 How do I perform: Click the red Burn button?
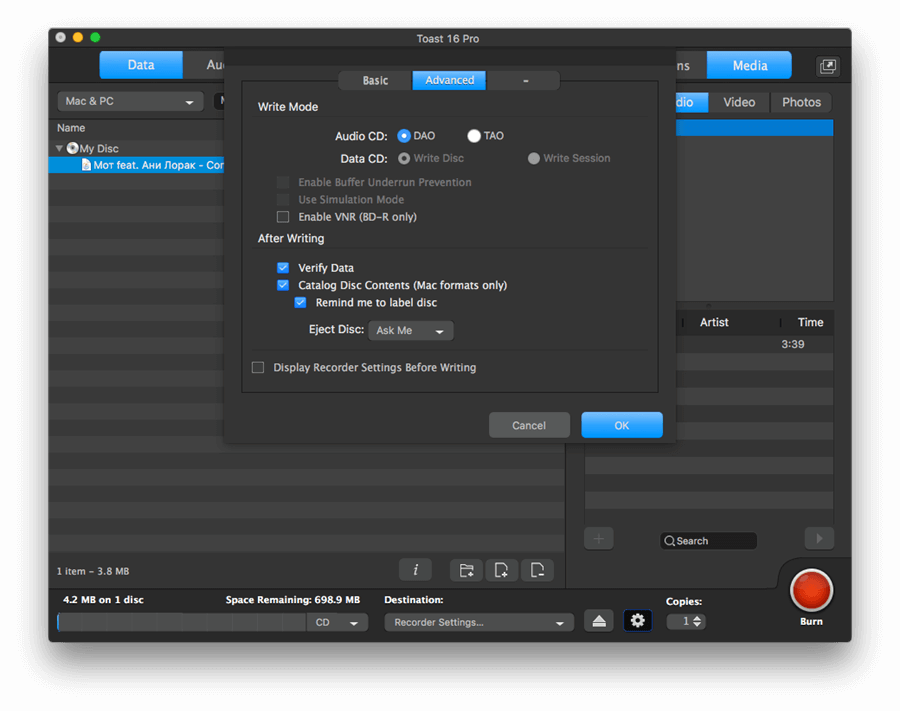[811, 590]
